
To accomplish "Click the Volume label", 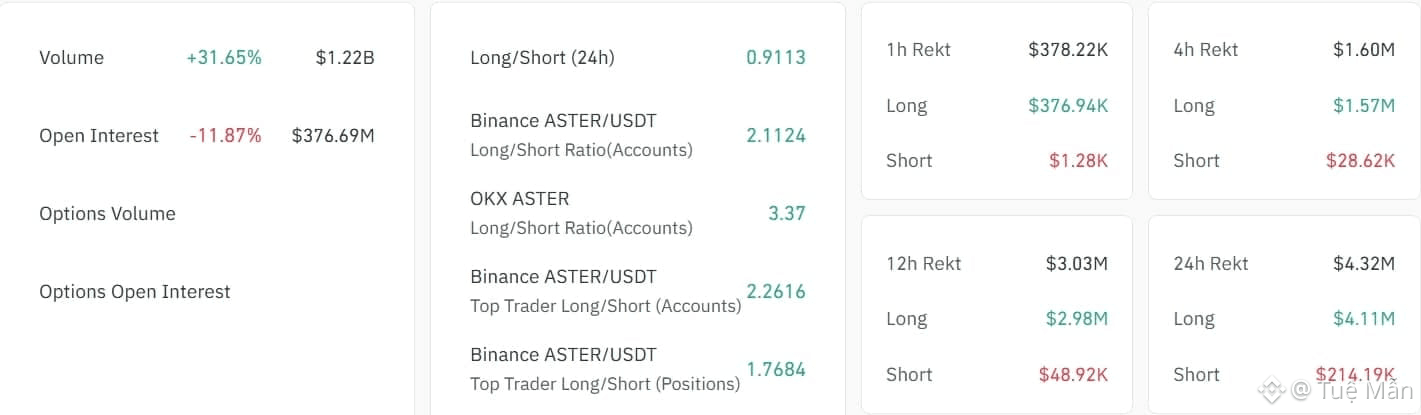I will tap(71, 58).
